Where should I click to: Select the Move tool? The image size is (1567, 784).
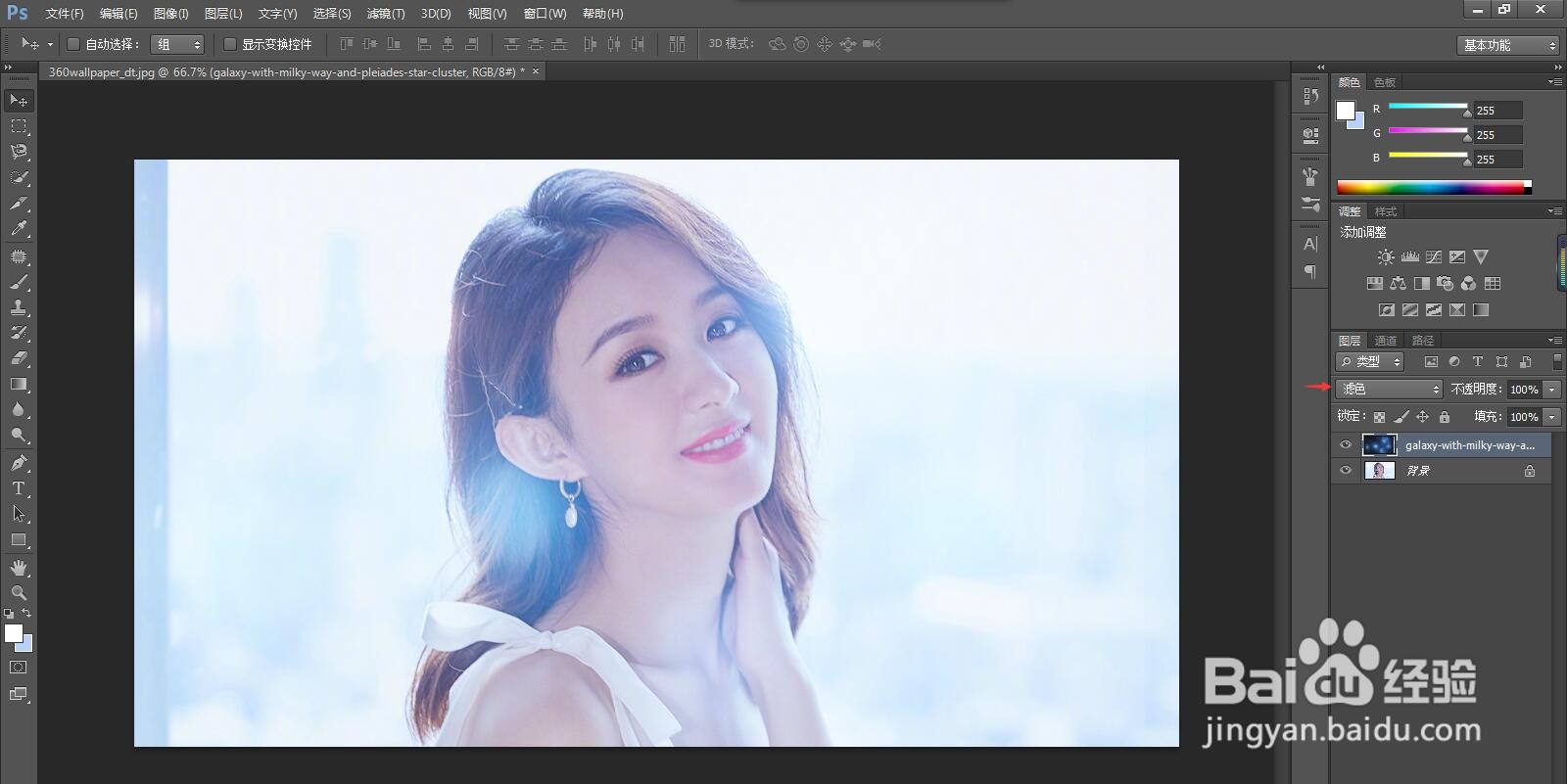click(x=19, y=101)
